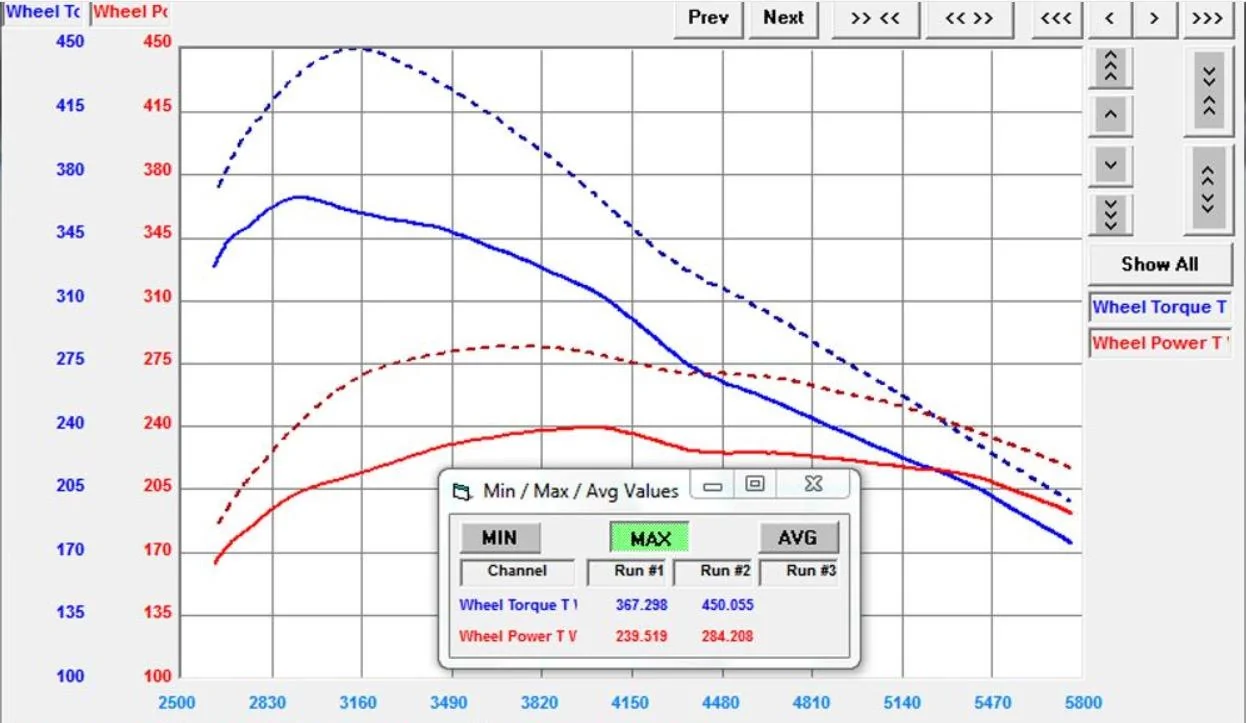
Task: Click the power max value 239.519
Action: pos(640,636)
